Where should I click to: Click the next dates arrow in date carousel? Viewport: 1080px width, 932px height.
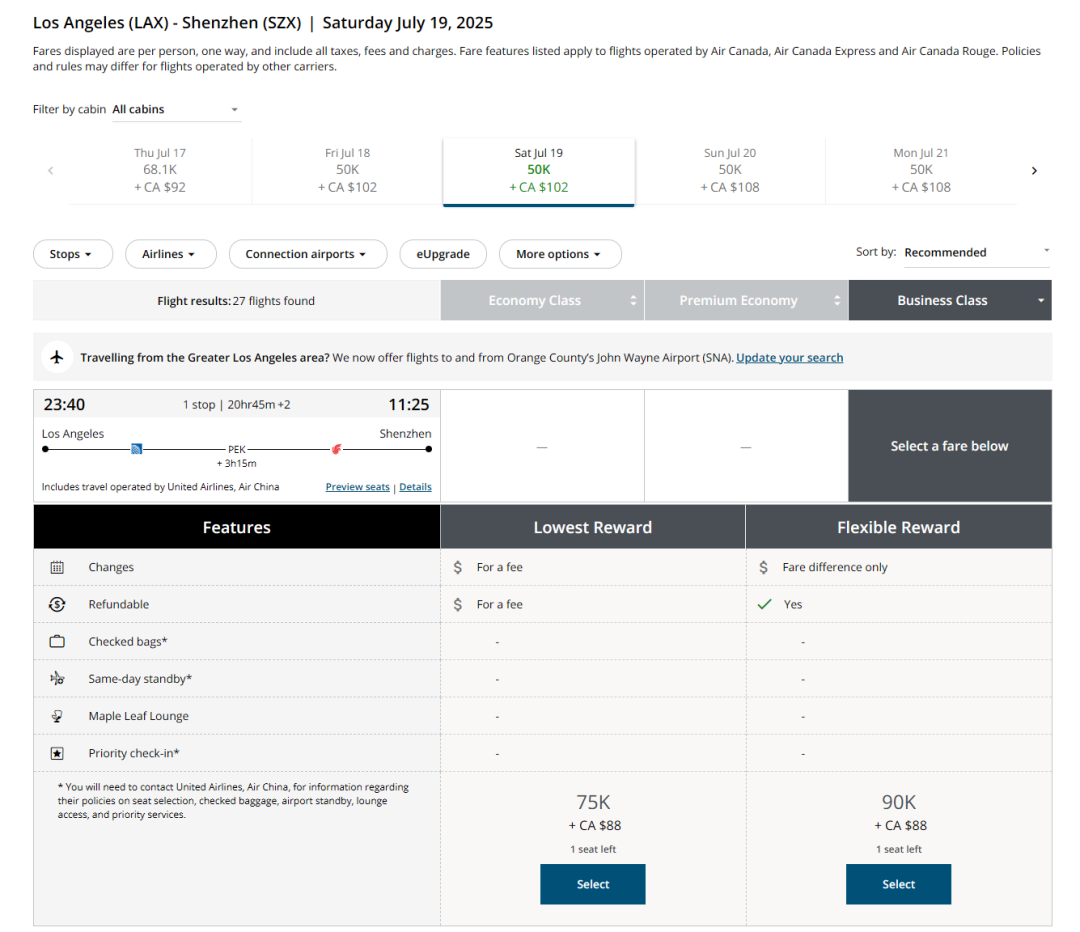click(1034, 171)
